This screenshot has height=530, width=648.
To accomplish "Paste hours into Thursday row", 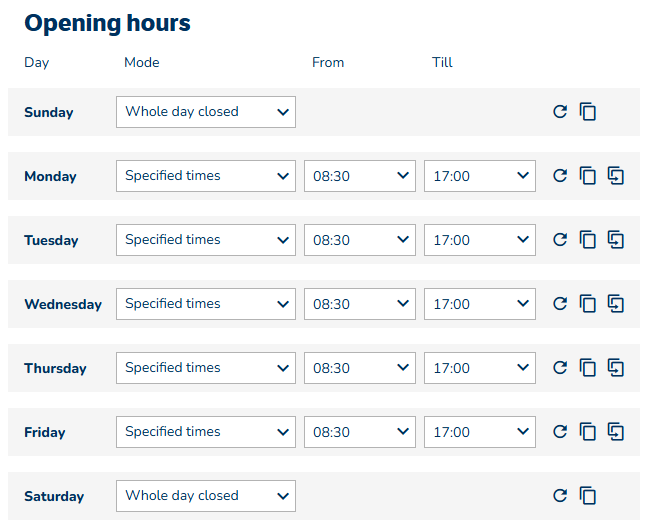I will coord(616,368).
